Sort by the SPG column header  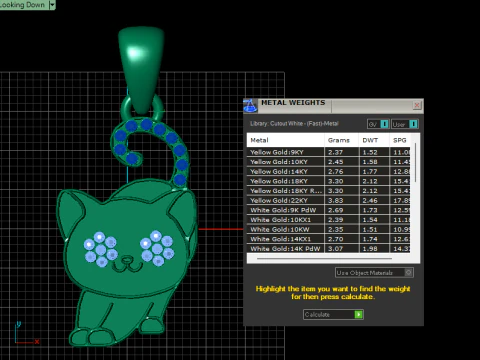tap(400, 140)
